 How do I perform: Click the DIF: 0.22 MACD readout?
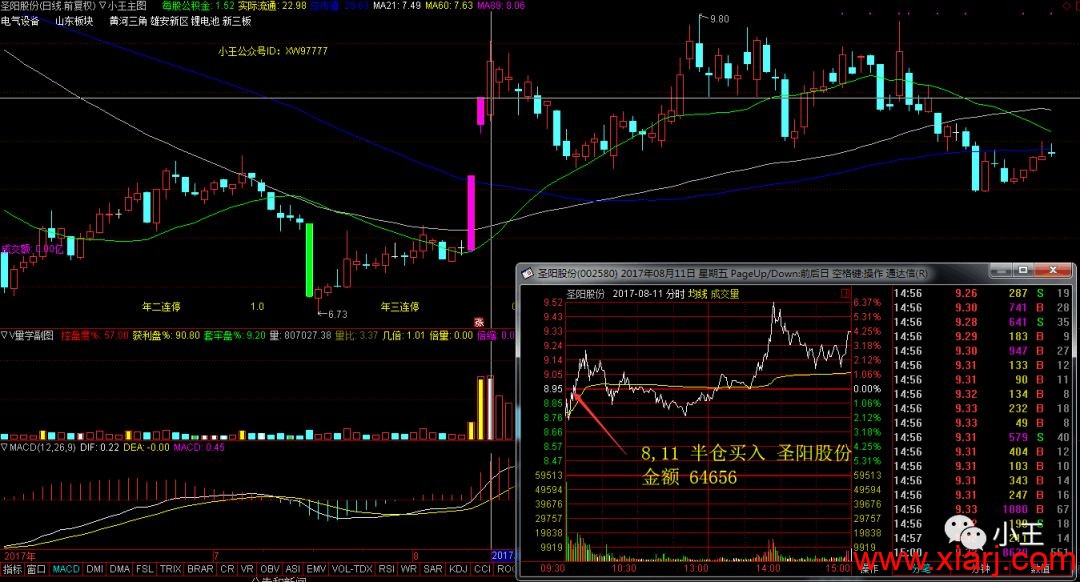[x=100, y=448]
